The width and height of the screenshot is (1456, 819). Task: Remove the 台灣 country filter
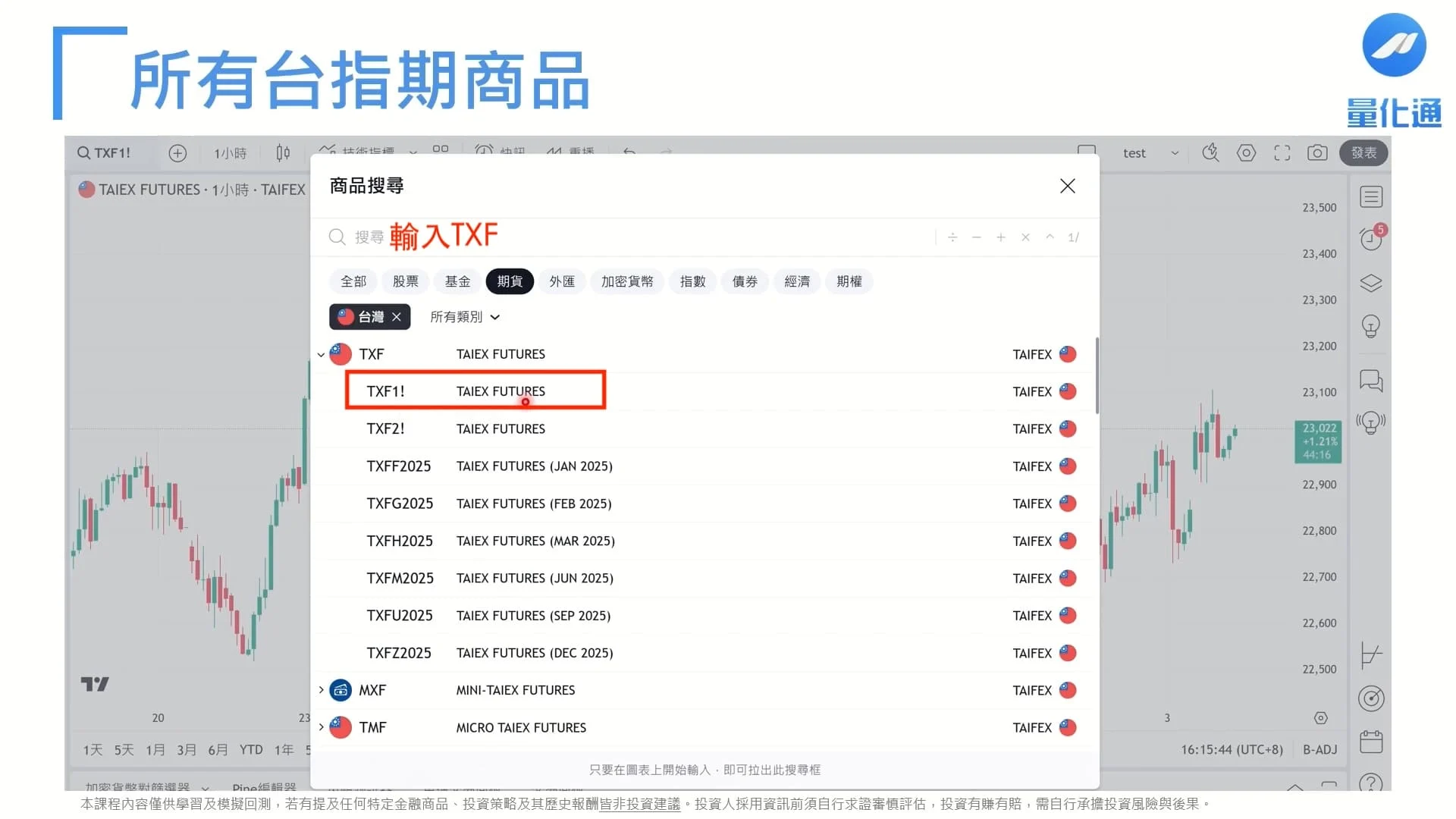pos(397,317)
